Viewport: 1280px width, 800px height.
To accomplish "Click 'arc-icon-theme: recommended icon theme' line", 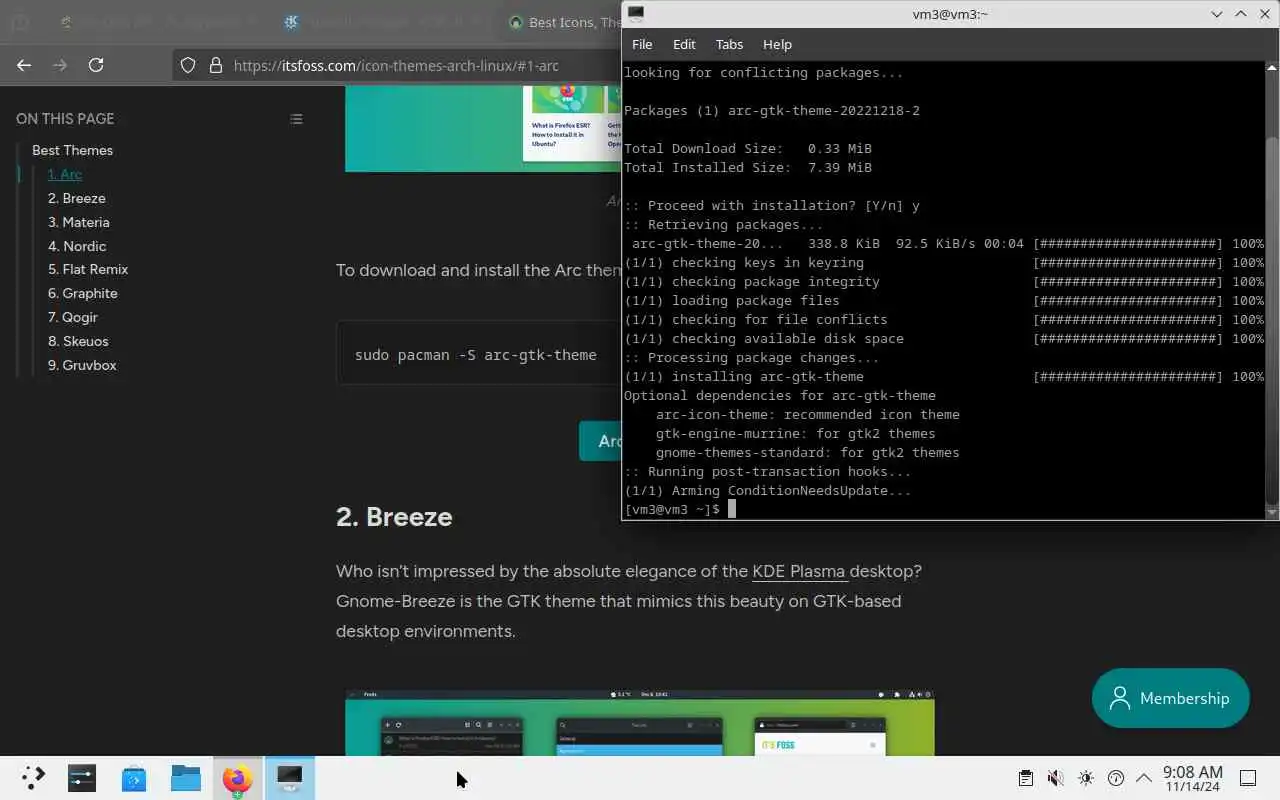I will tap(808, 415).
